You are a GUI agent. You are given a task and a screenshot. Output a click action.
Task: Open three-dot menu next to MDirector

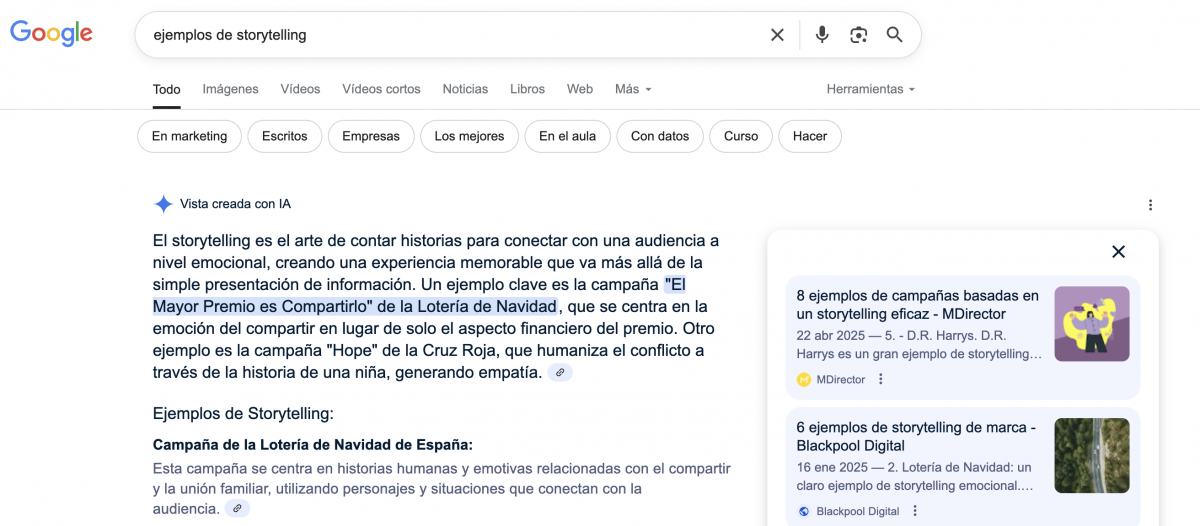881,379
